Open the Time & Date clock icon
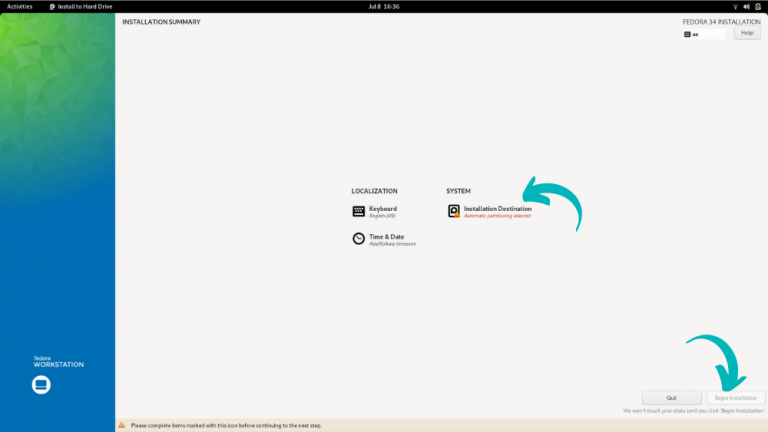The height and width of the screenshot is (432, 768). click(359, 239)
